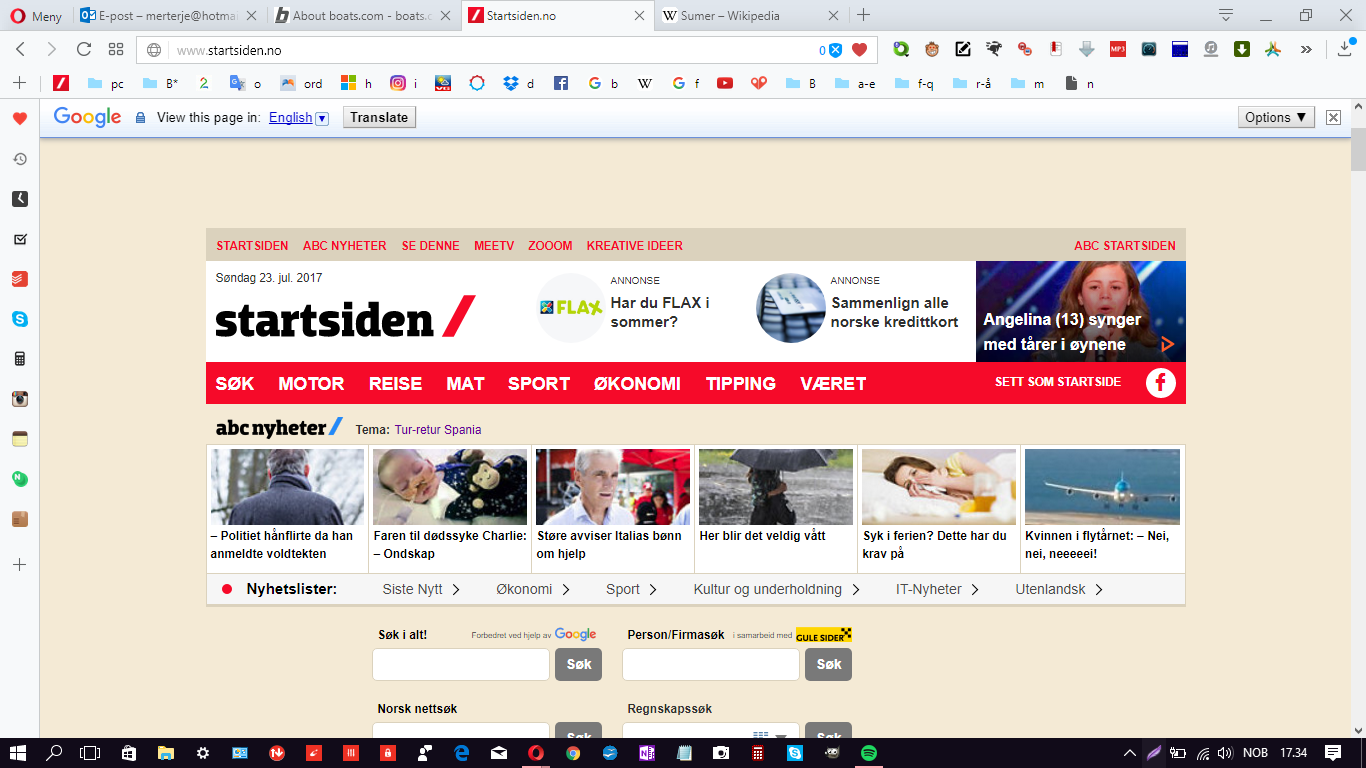Open the YouTube bookmark in bookmarks bar
The image size is (1366, 768).
(x=725, y=84)
